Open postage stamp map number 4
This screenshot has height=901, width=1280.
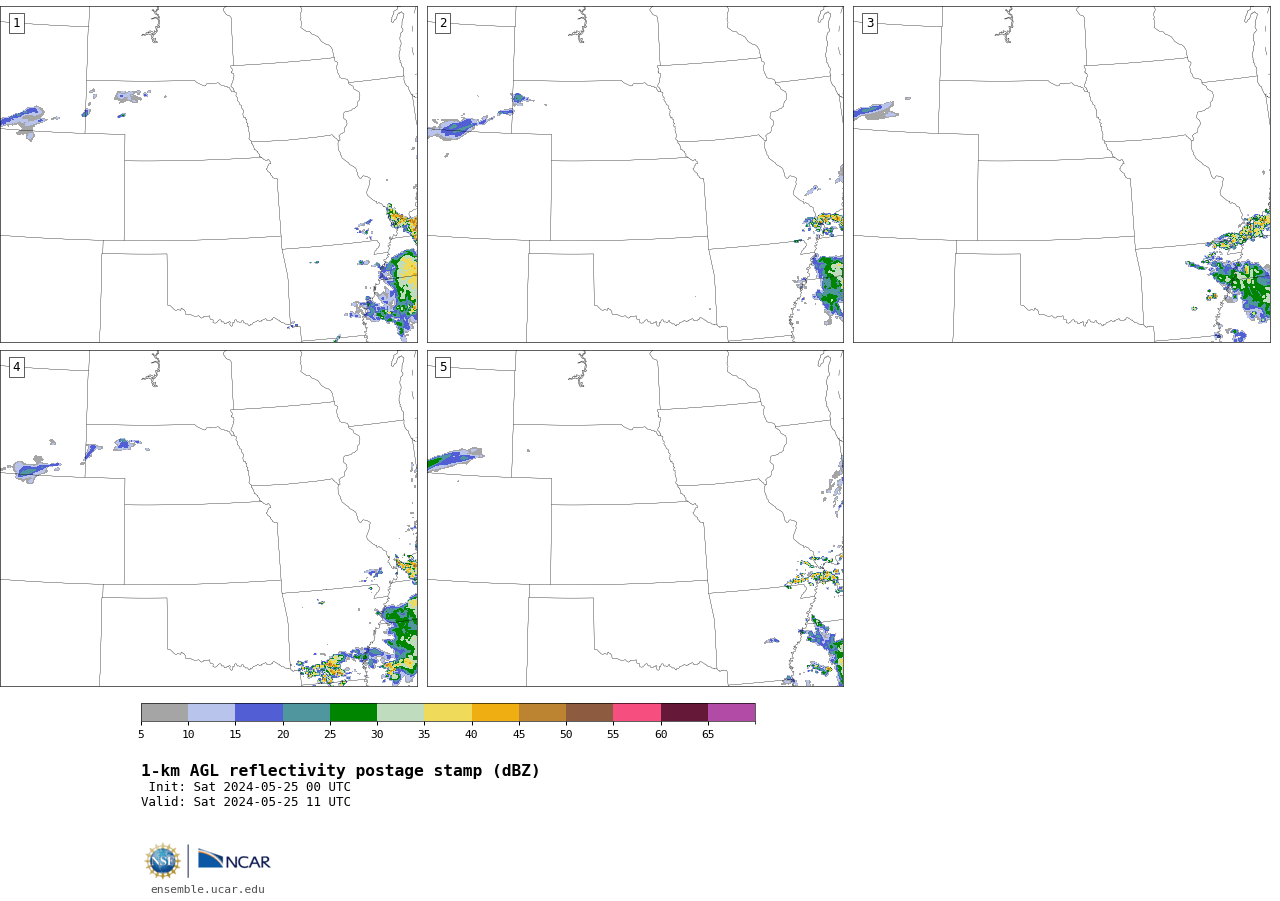coord(208,518)
